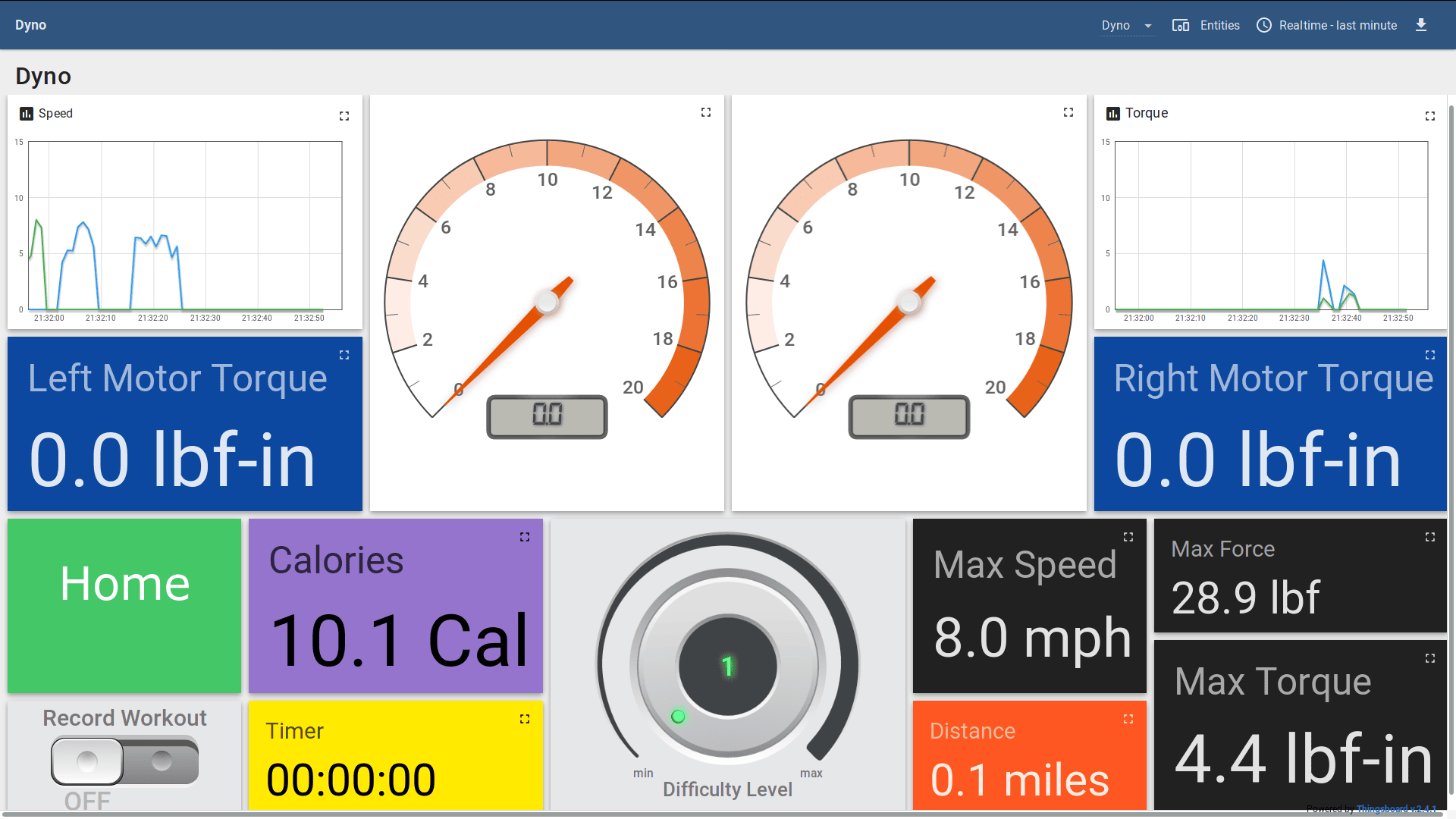Viewport: 1456px width, 819px height.
Task: Click the left gauge digital readout 0.0
Action: [547, 416]
